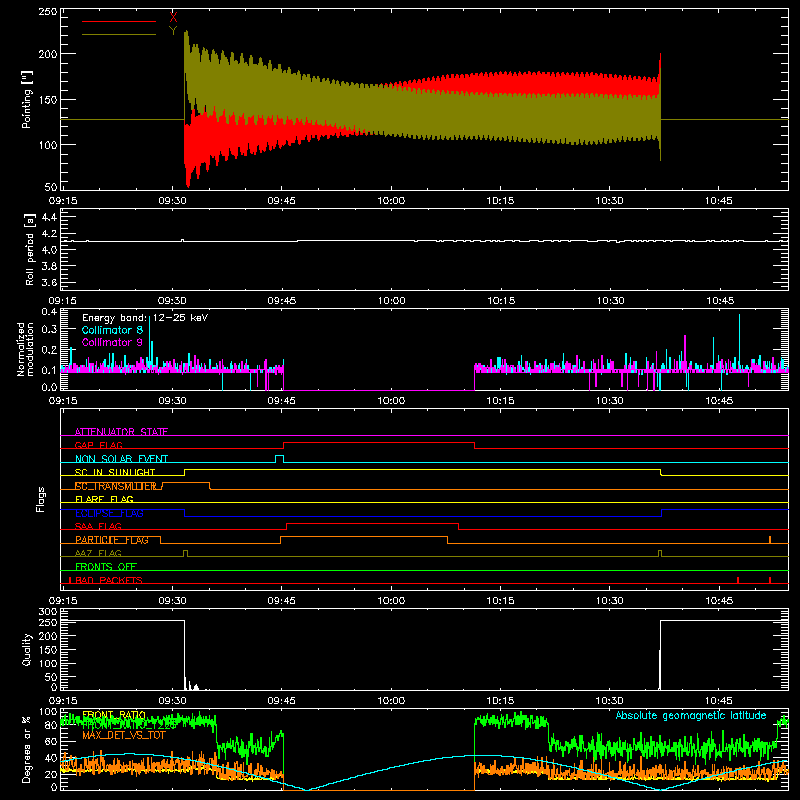Click the yellow FRONT_RATIO legend entry
The image size is (800, 800).
coord(114,715)
